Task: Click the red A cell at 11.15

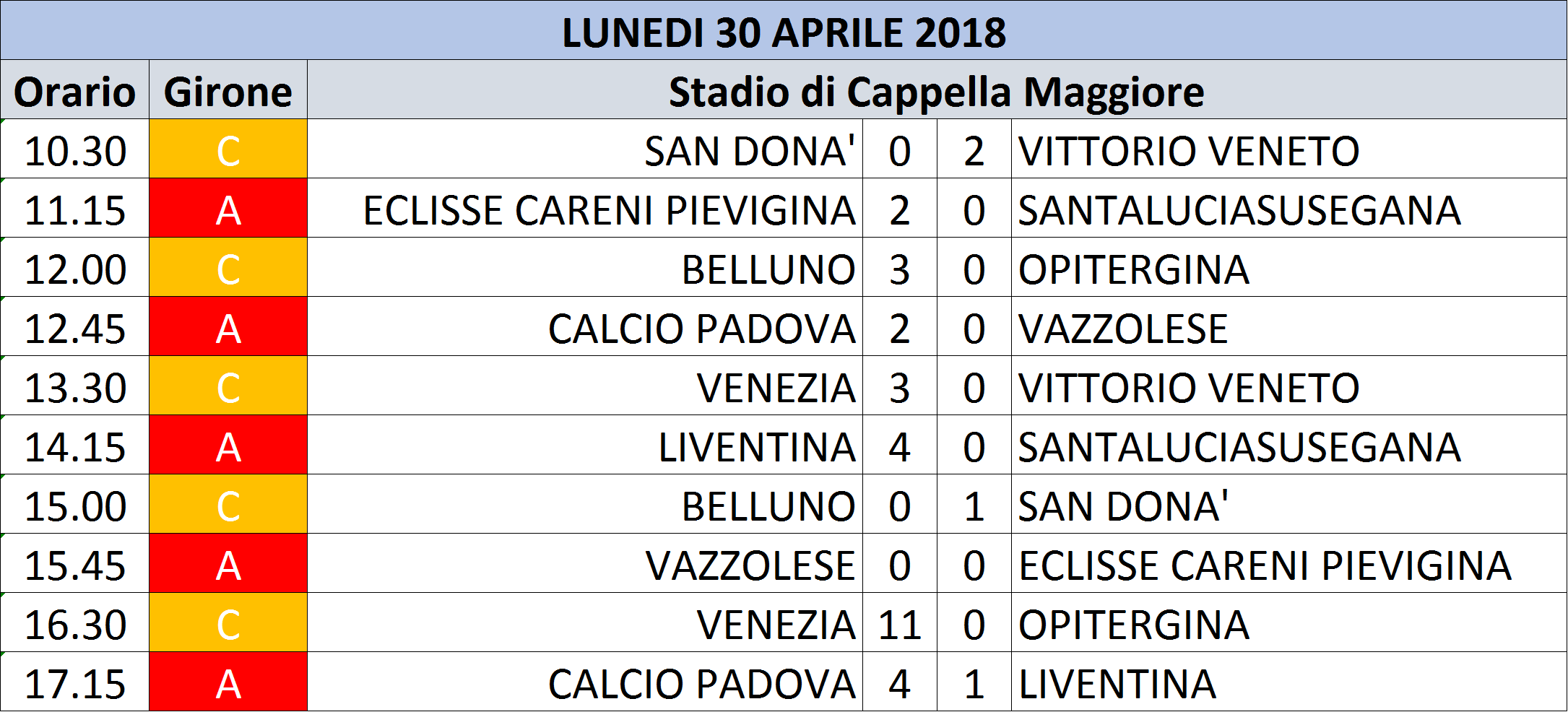Action: coord(228,208)
